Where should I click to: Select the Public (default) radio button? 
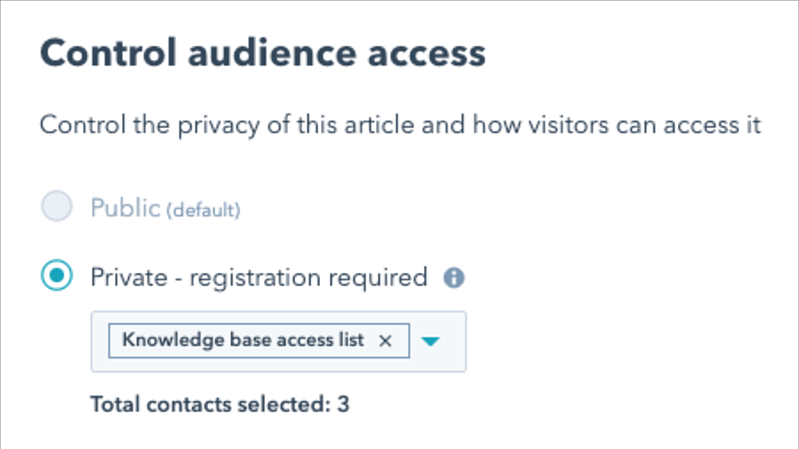pyautogui.click(x=57, y=206)
